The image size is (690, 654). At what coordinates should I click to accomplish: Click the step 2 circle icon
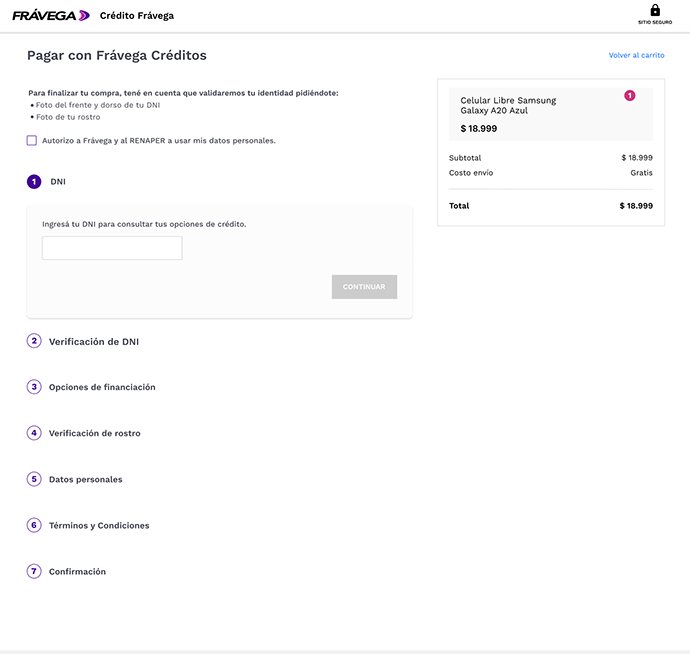click(34, 341)
